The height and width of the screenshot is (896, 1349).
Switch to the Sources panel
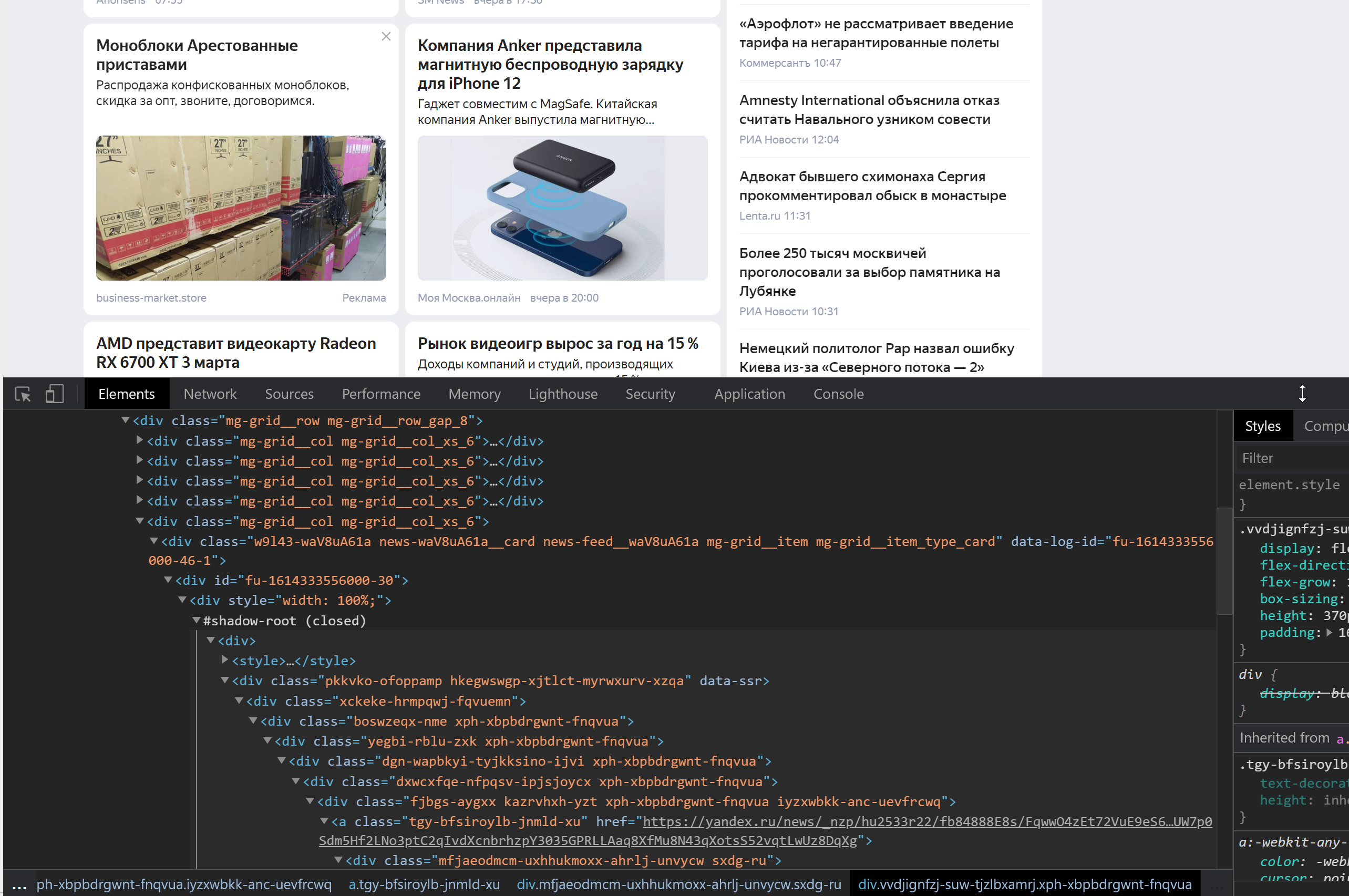coord(289,394)
